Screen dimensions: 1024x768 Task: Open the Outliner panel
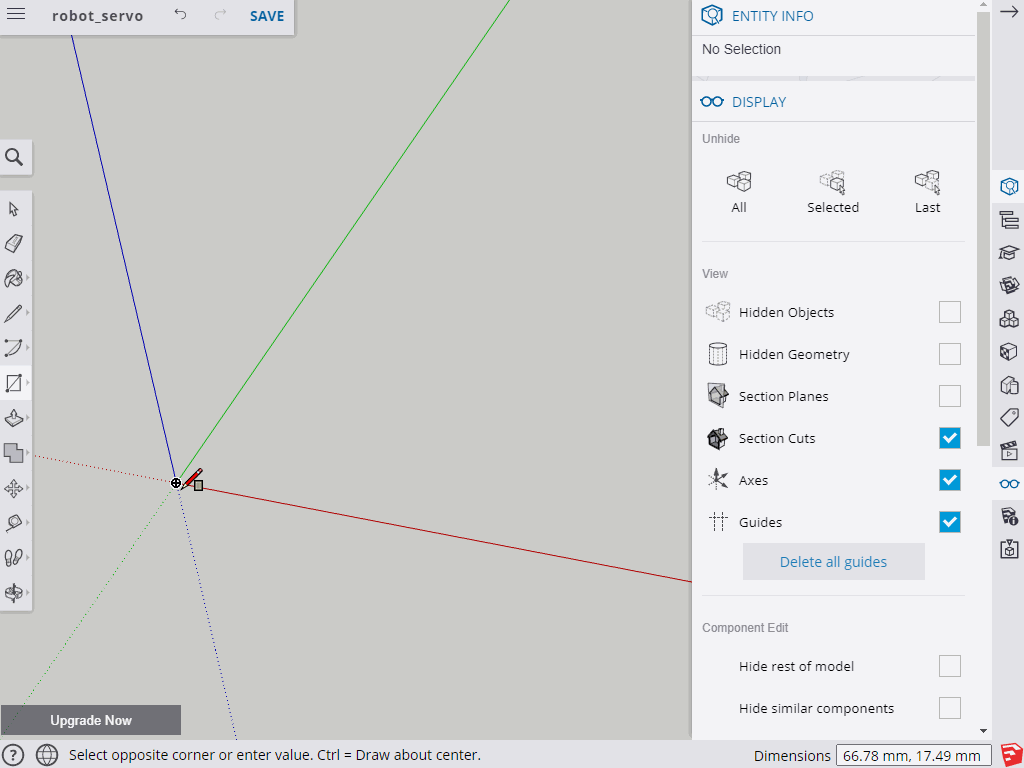(1009, 220)
